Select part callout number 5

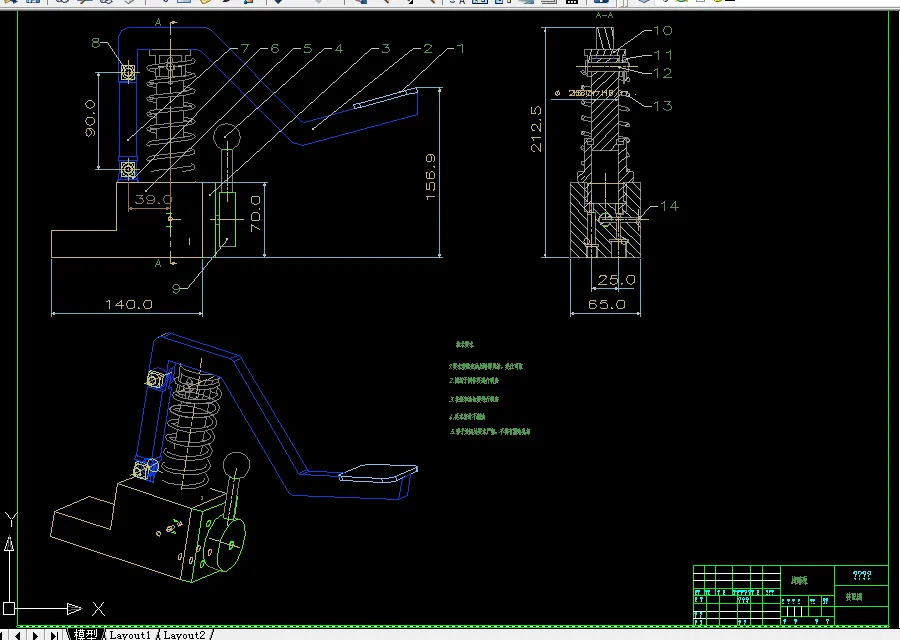point(308,48)
